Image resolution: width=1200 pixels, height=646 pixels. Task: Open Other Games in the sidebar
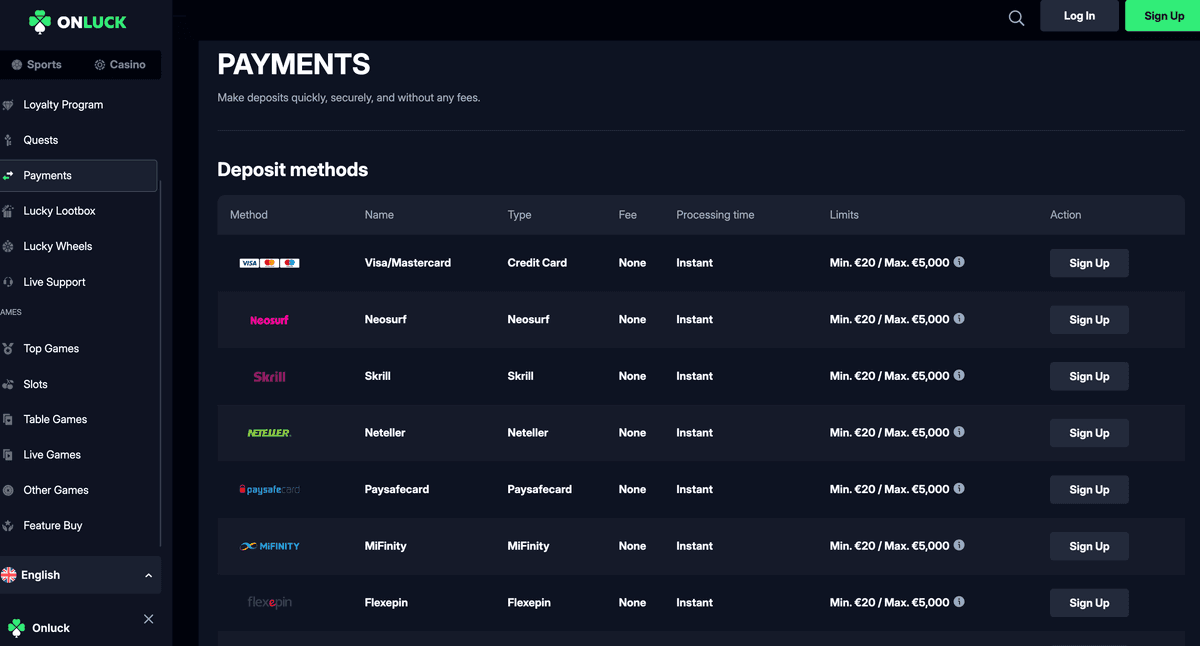click(x=54, y=490)
